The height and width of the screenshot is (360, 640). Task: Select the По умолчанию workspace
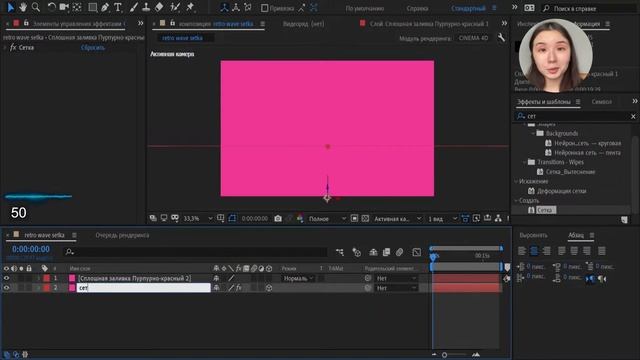click(364, 8)
